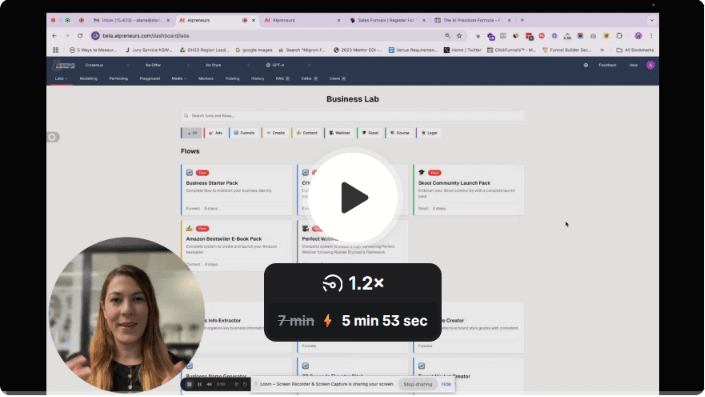
Task: Open the zoom magnifier in address bar
Action: coord(447,36)
